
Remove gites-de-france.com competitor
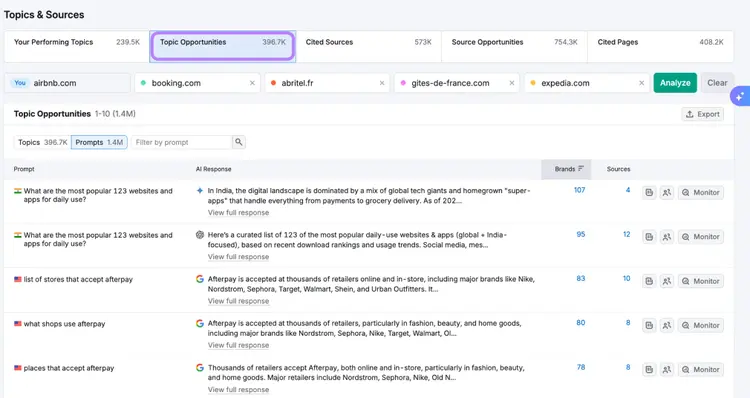(x=512, y=83)
